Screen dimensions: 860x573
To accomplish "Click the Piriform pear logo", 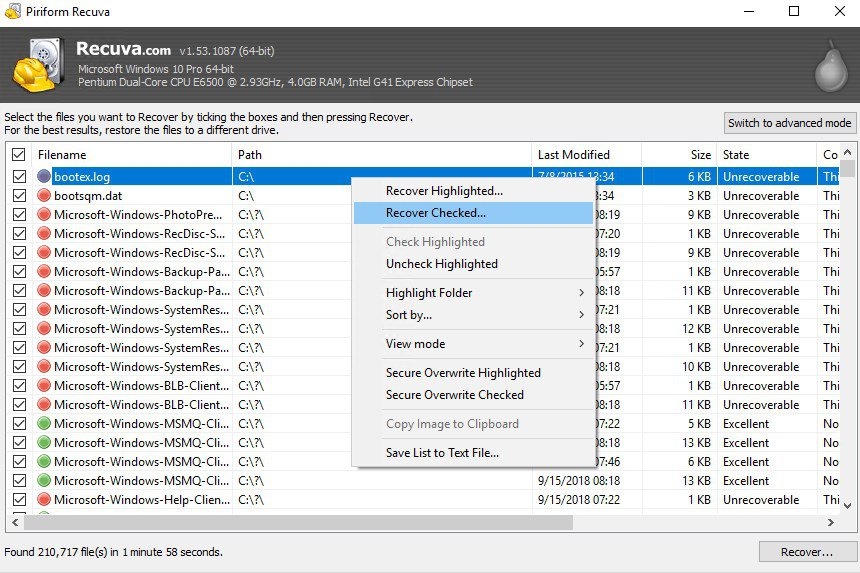I will pos(831,66).
